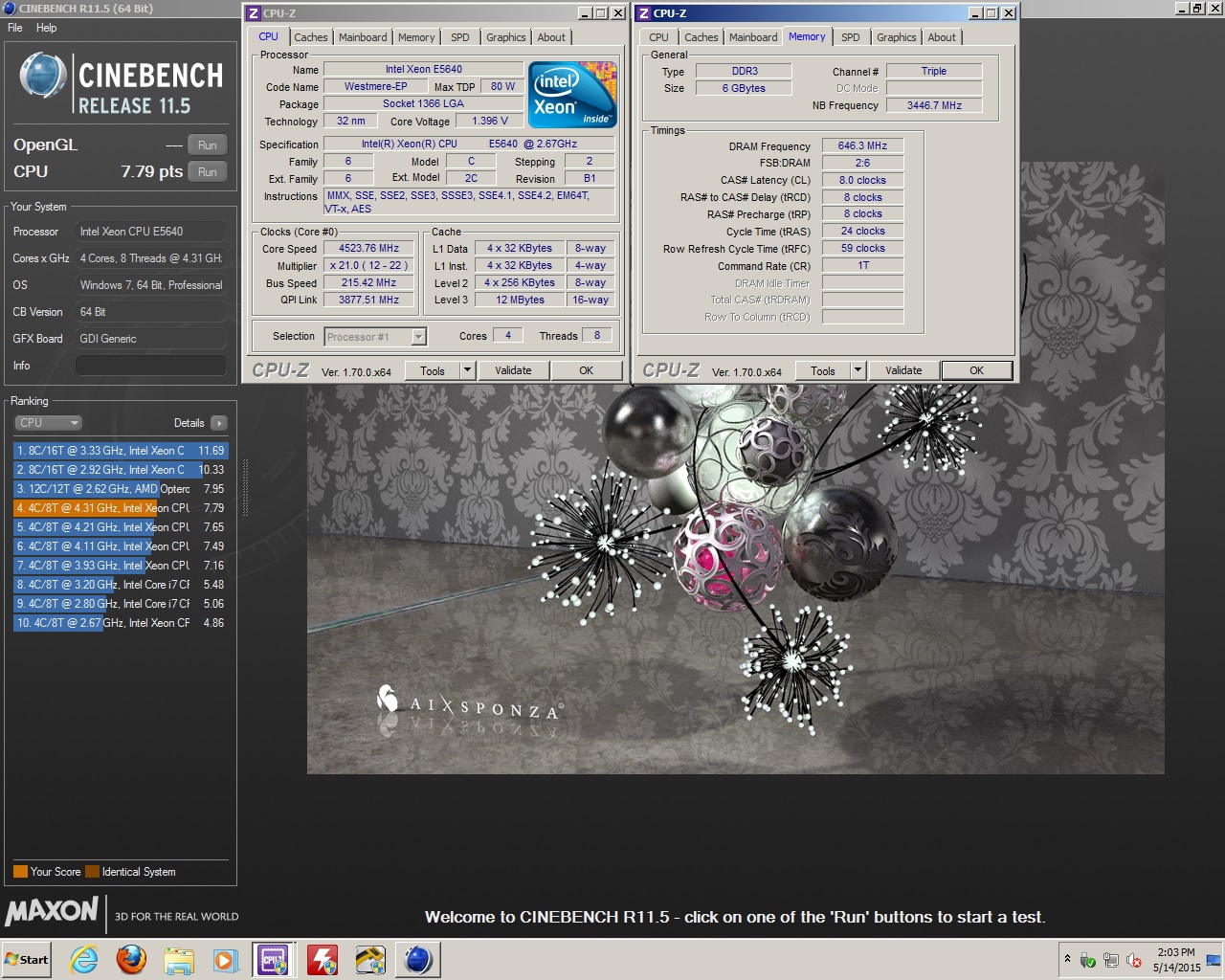Image resolution: width=1225 pixels, height=980 pixels.
Task: Open the red lightning-bolt taskbar app
Action: 322,960
